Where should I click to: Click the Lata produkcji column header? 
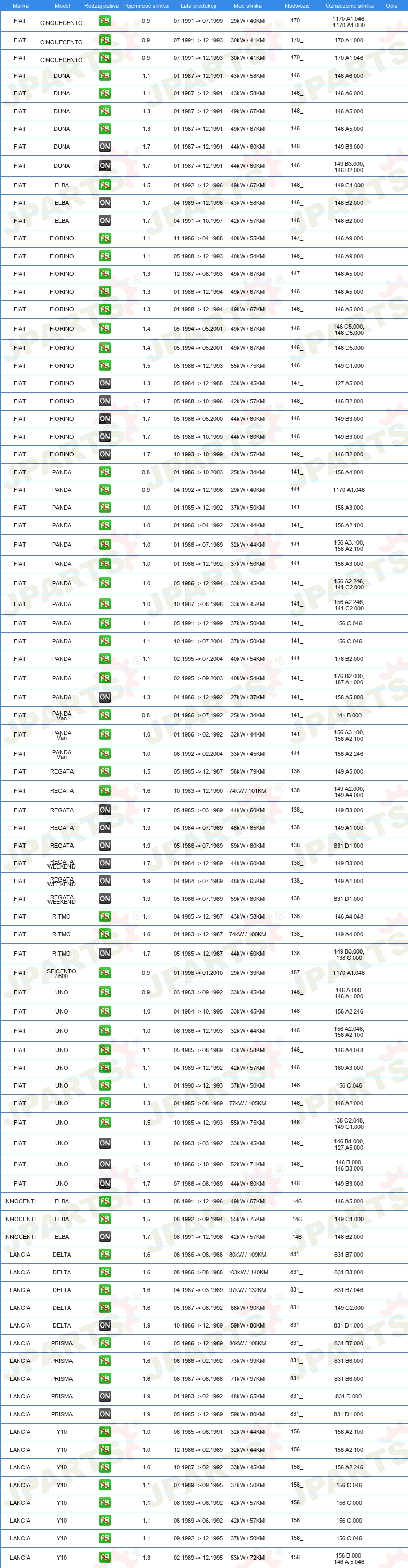(198, 6)
